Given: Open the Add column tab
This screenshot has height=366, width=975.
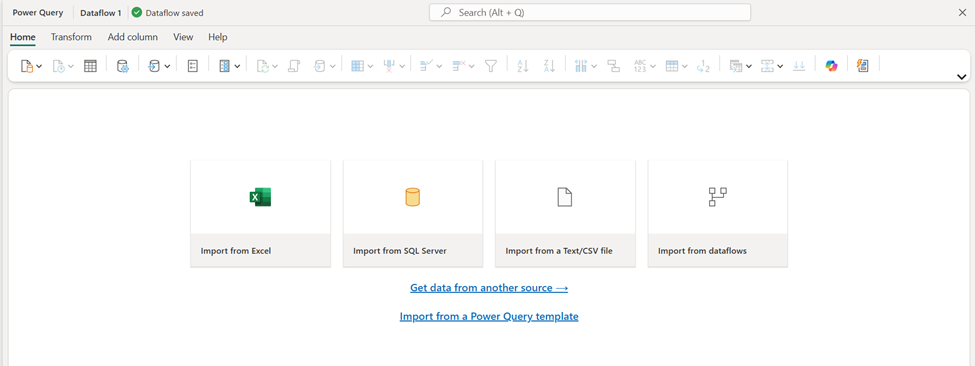Looking at the screenshot, I should click(x=132, y=37).
